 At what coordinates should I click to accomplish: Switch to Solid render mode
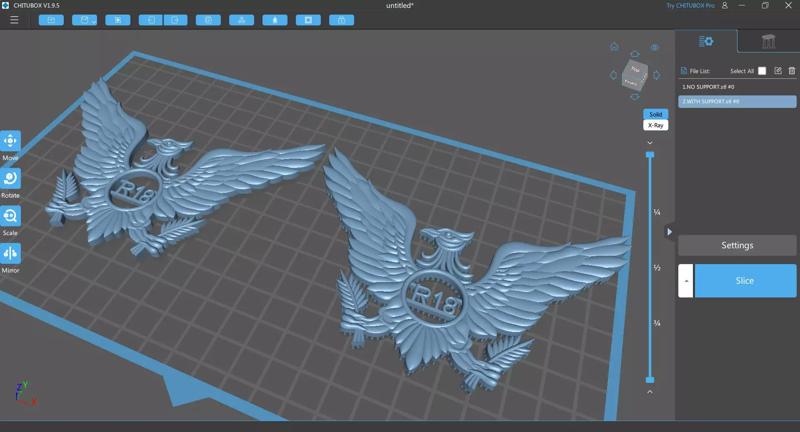(656, 114)
